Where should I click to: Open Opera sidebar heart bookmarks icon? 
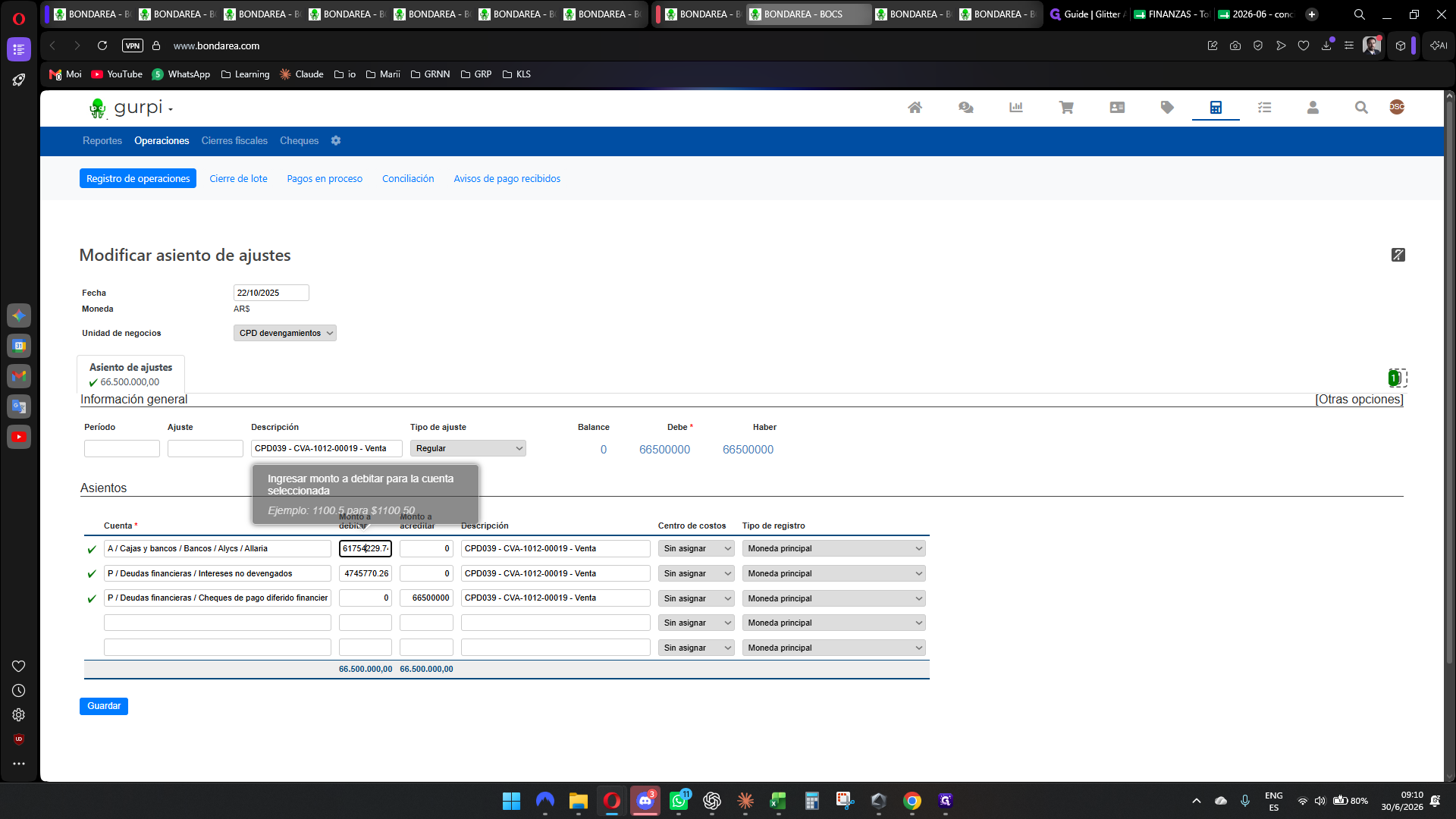coord(19,667)
